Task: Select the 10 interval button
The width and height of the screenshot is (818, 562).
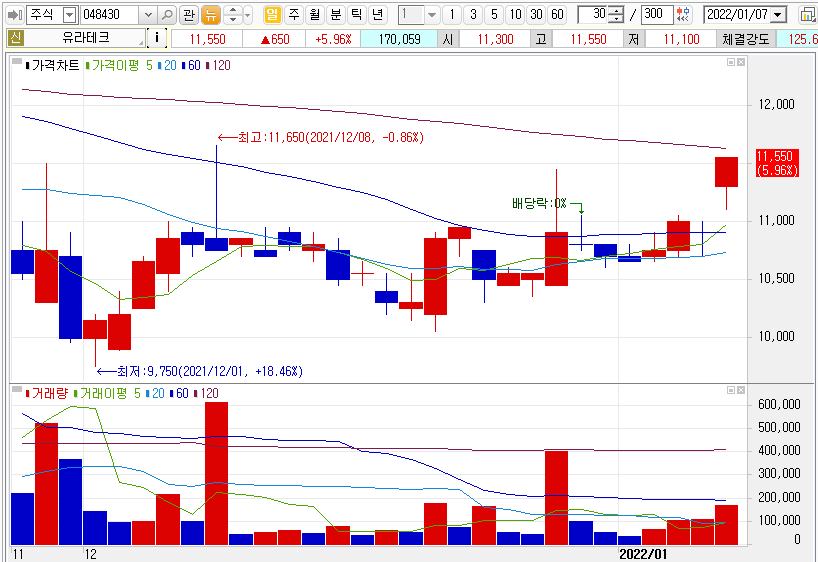Action: 515,15
